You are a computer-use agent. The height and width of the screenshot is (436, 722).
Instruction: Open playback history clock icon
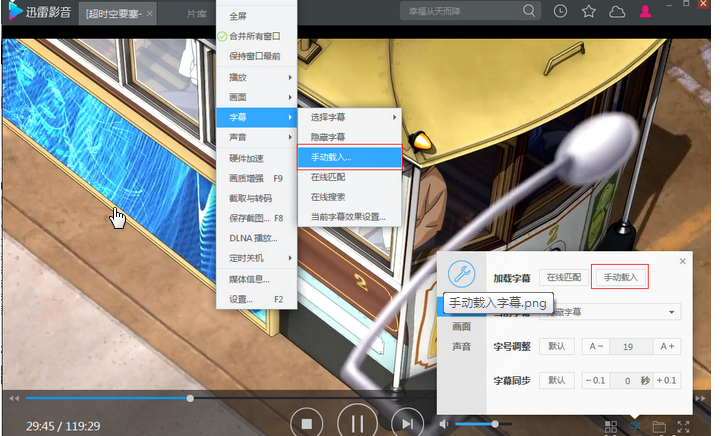[x=560, y=12]
